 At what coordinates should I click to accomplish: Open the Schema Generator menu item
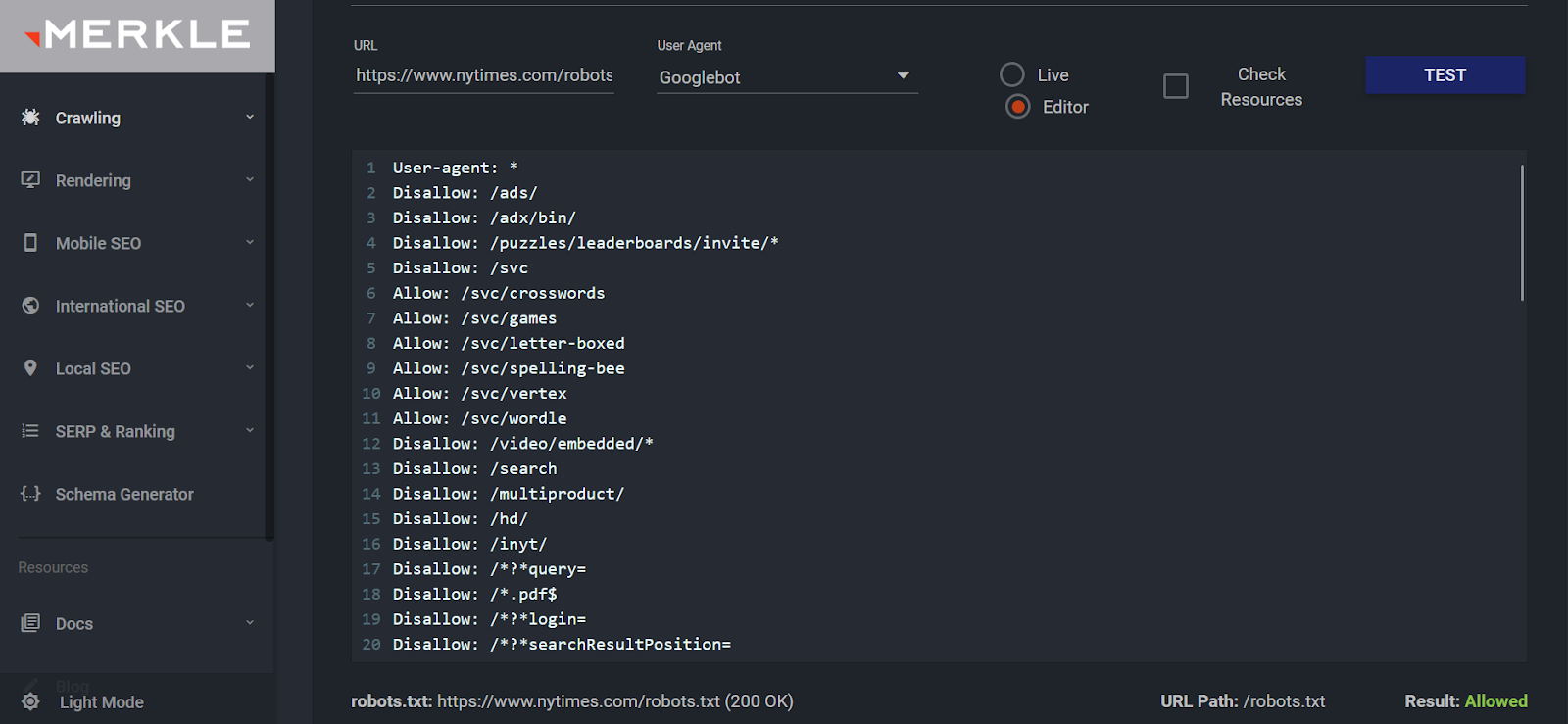tap(124, 494)
